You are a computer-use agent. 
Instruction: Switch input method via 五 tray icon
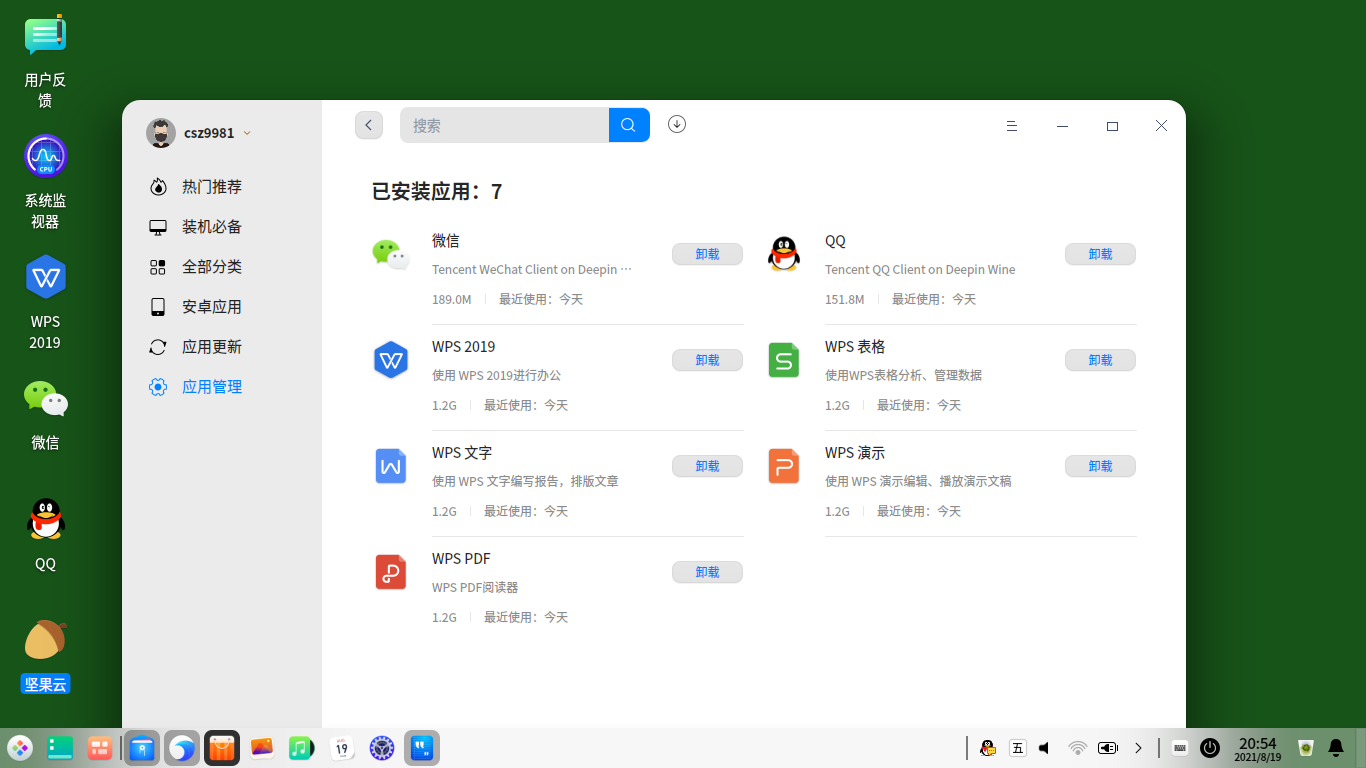[x=1018, y=748]
